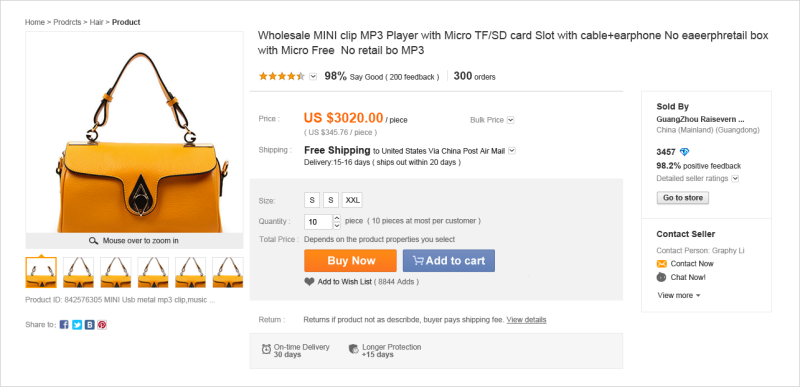Click the Buy Now button
Image resolution: width=800 pixels, height=387 pixels.
coord(351,261)
